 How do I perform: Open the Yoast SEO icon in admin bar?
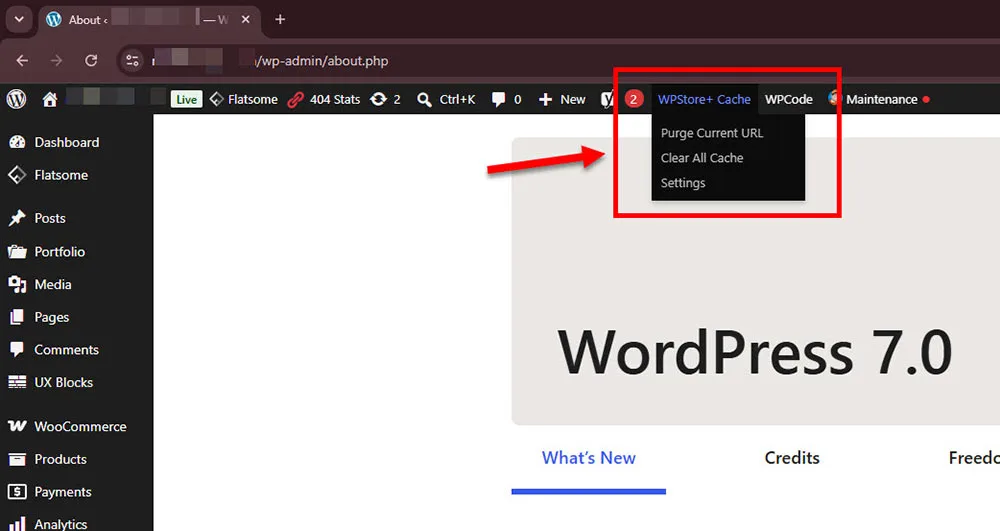[608, 99]
